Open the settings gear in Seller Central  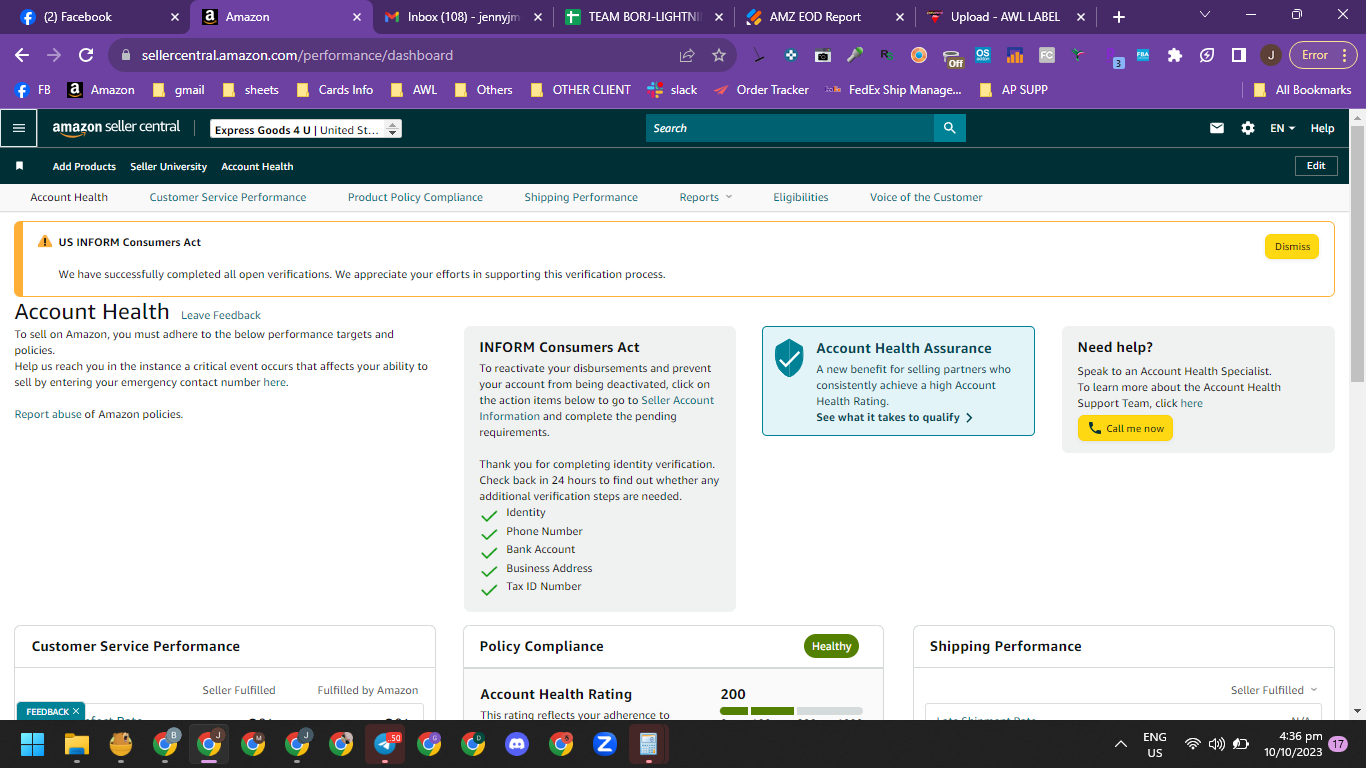1248,128
